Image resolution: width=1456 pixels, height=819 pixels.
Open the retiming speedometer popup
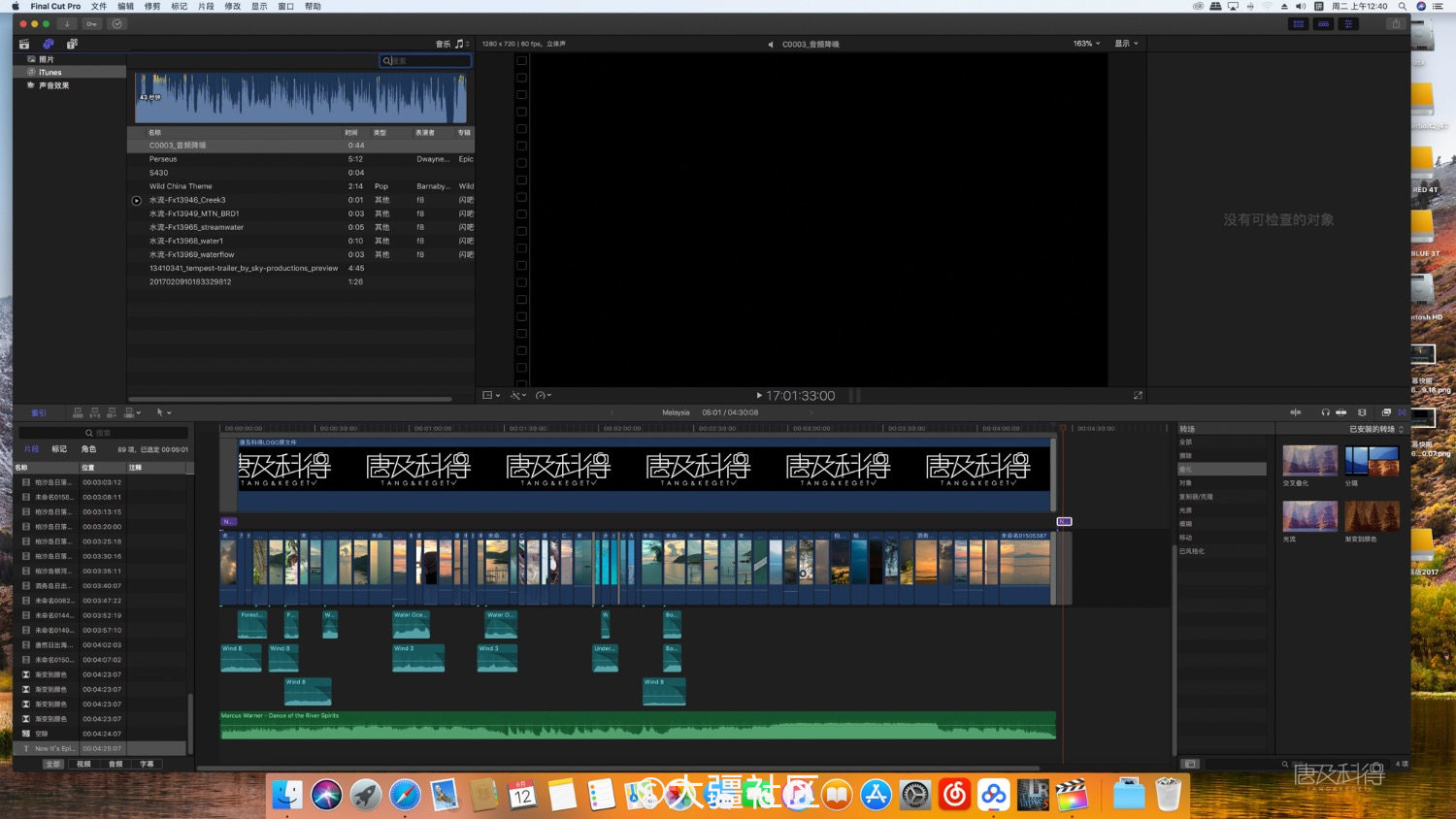543,395
